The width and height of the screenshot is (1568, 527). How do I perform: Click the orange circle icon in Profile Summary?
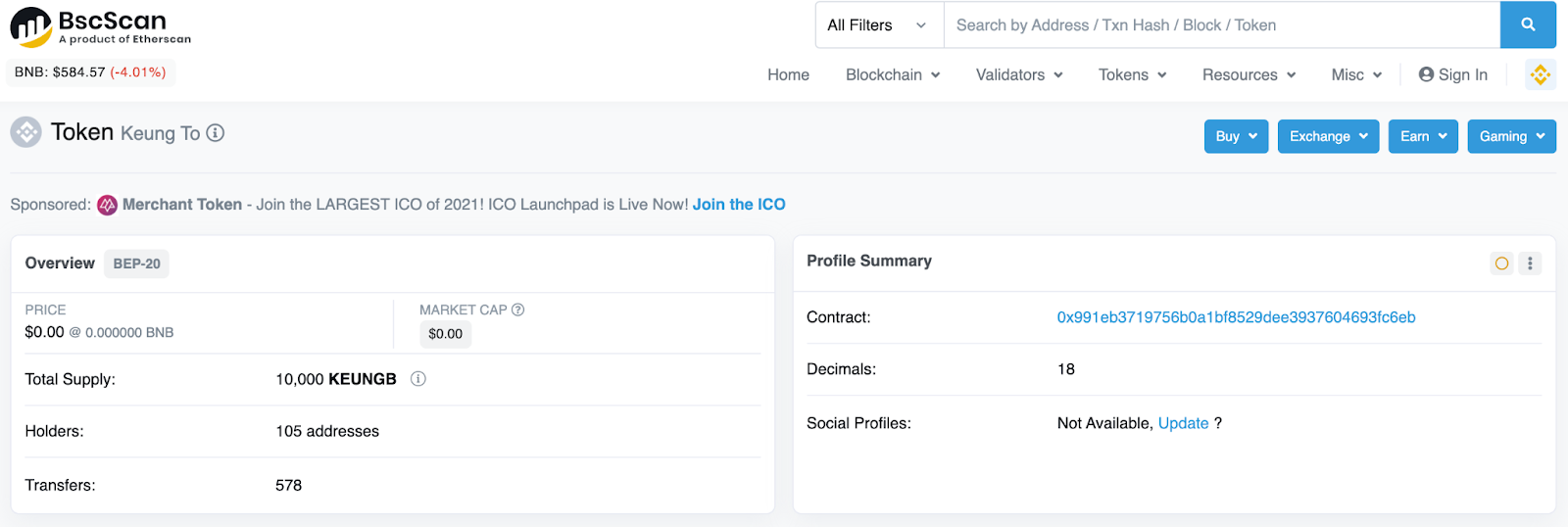pos(1501,263)
